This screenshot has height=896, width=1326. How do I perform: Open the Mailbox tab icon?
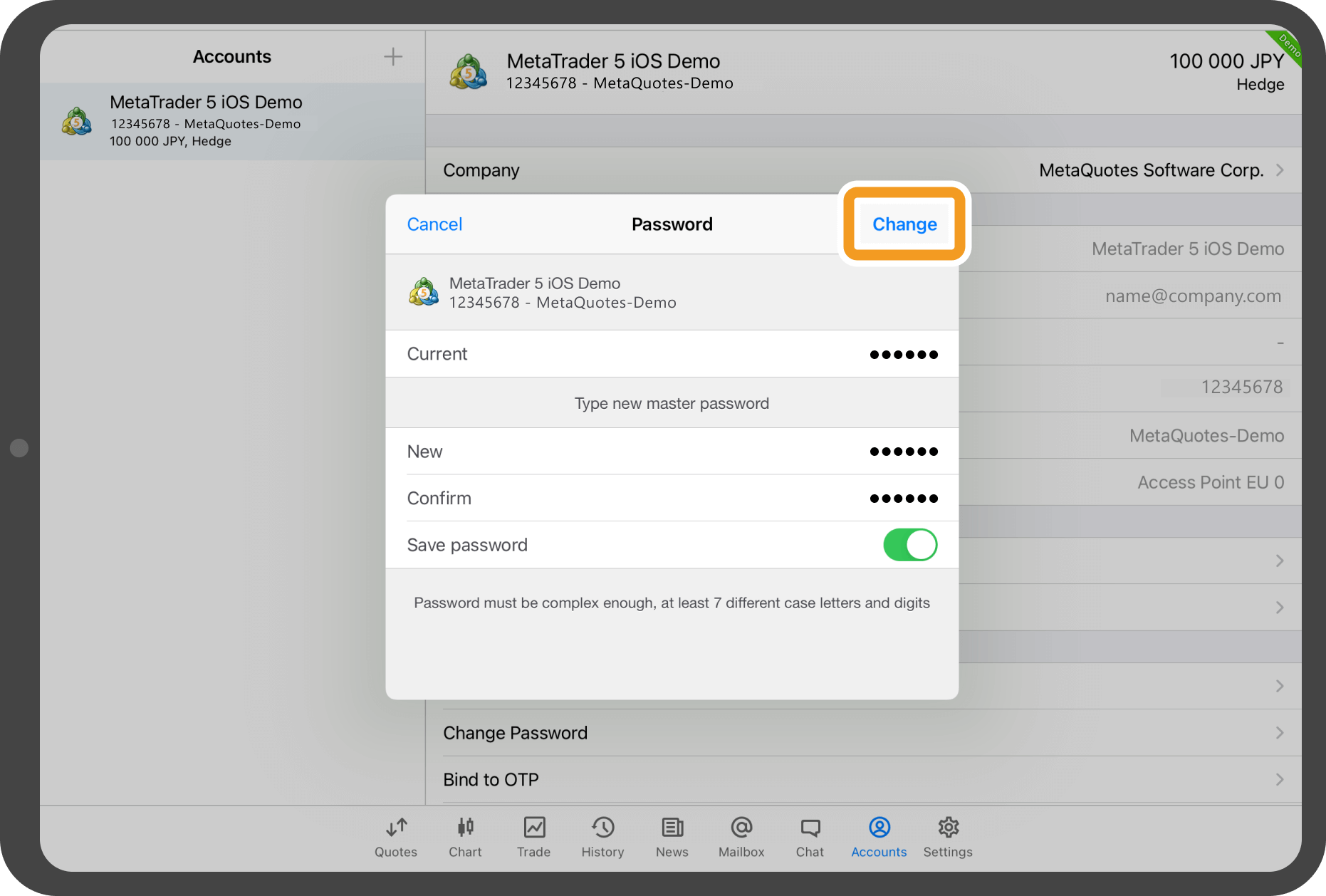pos(741,828)
